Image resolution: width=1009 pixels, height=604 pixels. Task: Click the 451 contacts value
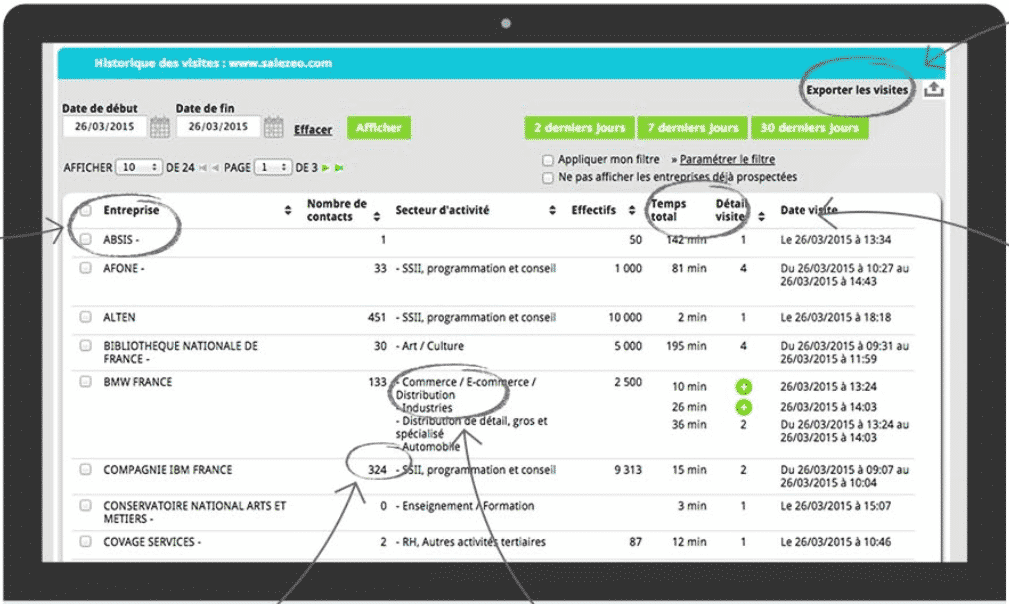tap(376, 317)
